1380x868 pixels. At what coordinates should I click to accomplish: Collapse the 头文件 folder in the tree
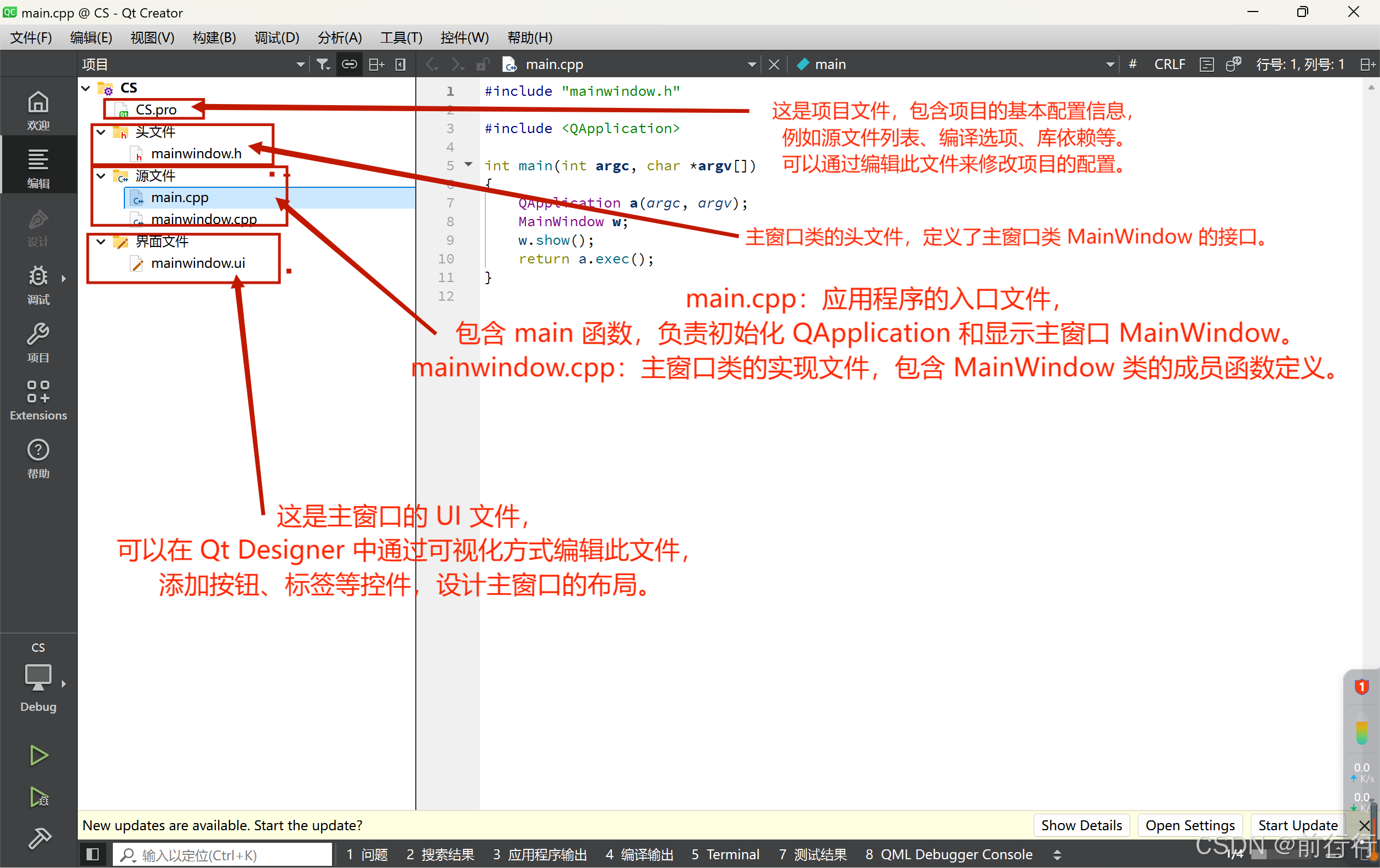(x=101, y=132)
